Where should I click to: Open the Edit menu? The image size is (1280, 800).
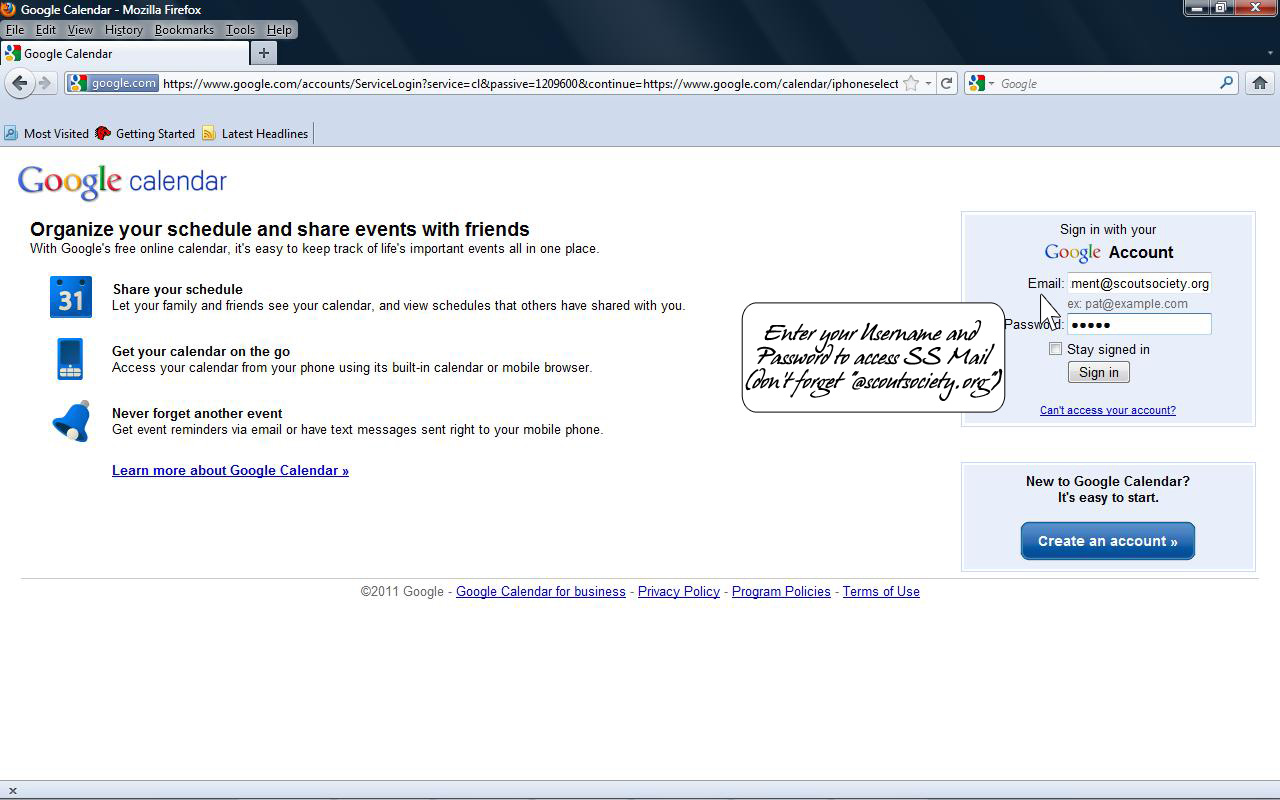(x=46, y=30)
